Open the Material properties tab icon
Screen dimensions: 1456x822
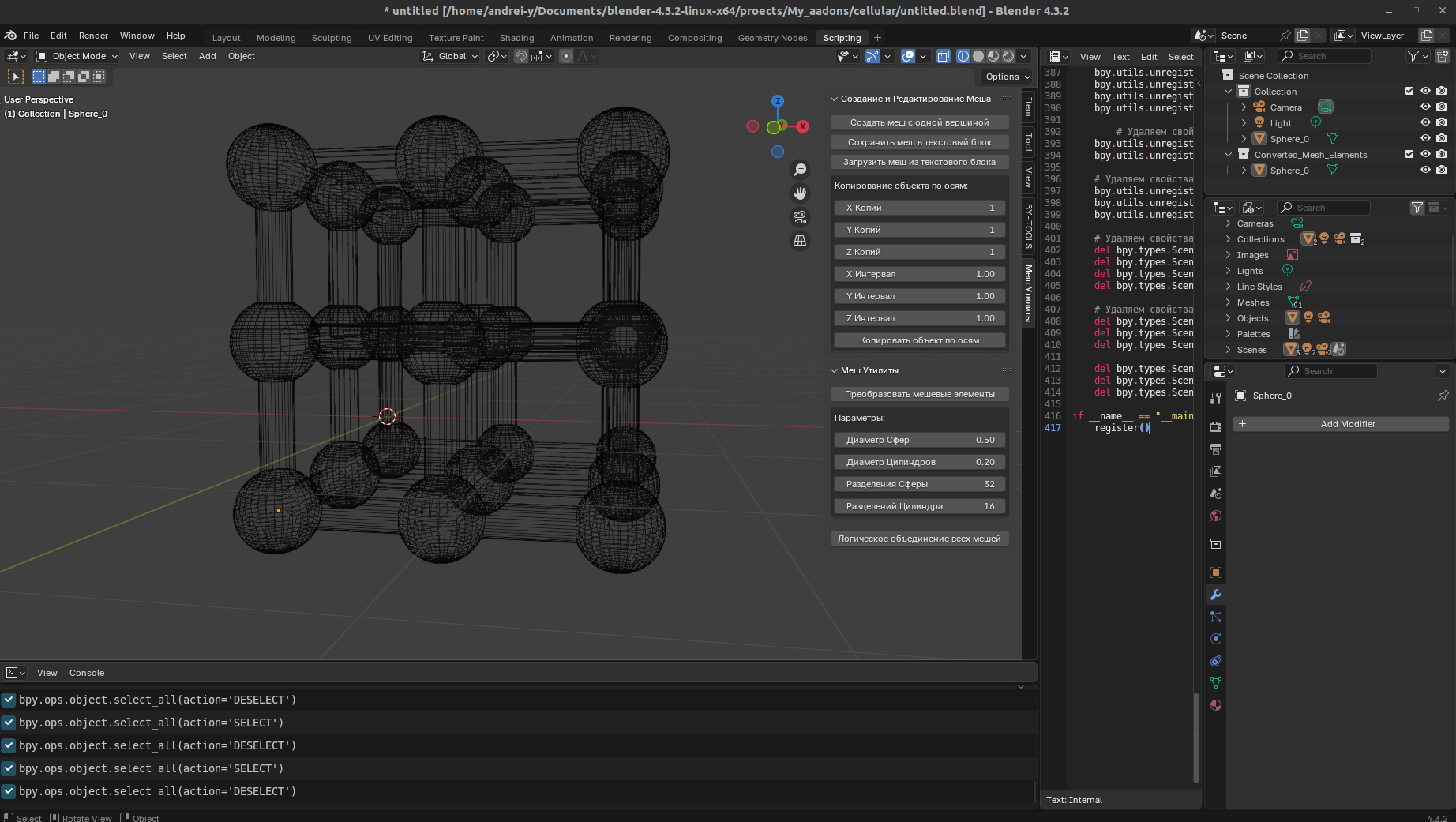[x=1216, y=705]
